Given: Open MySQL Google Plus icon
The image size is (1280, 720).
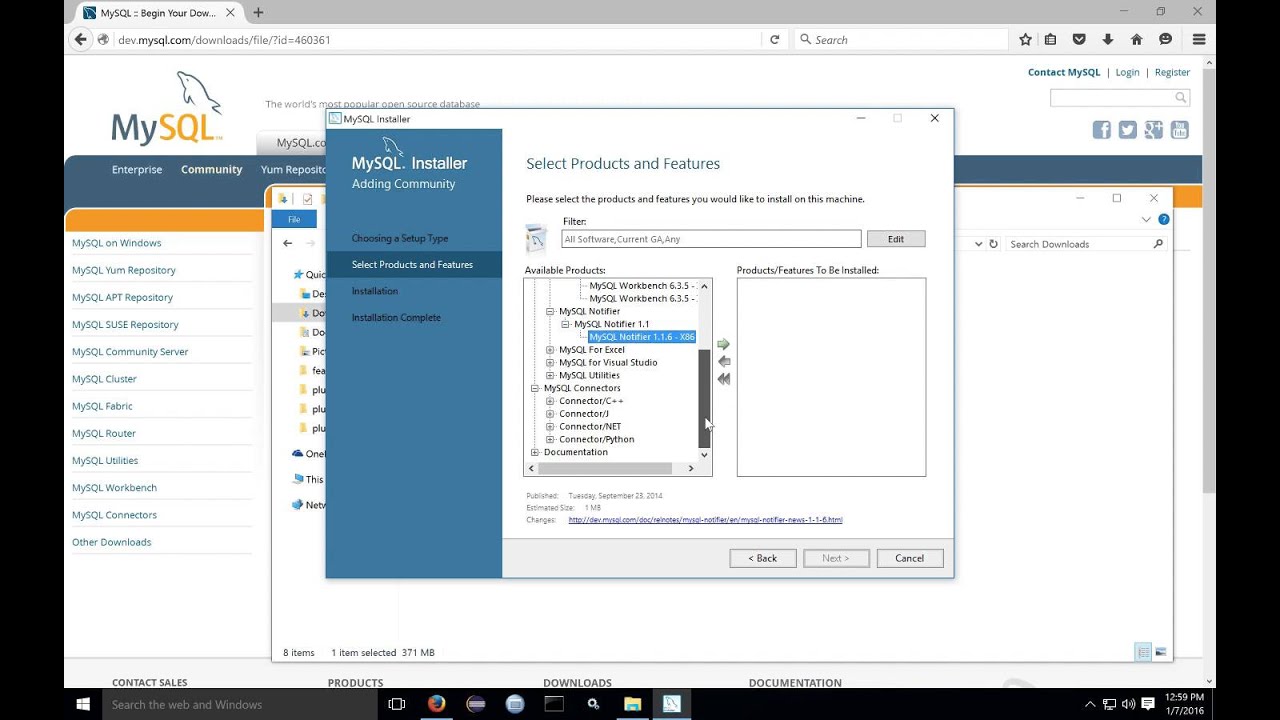Looking at the screenshot, I should tap(1154, 130).
